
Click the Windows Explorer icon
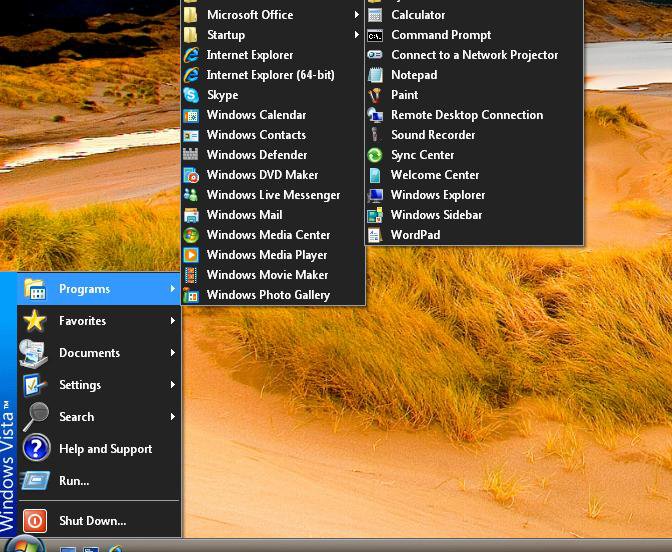point(375,195)
